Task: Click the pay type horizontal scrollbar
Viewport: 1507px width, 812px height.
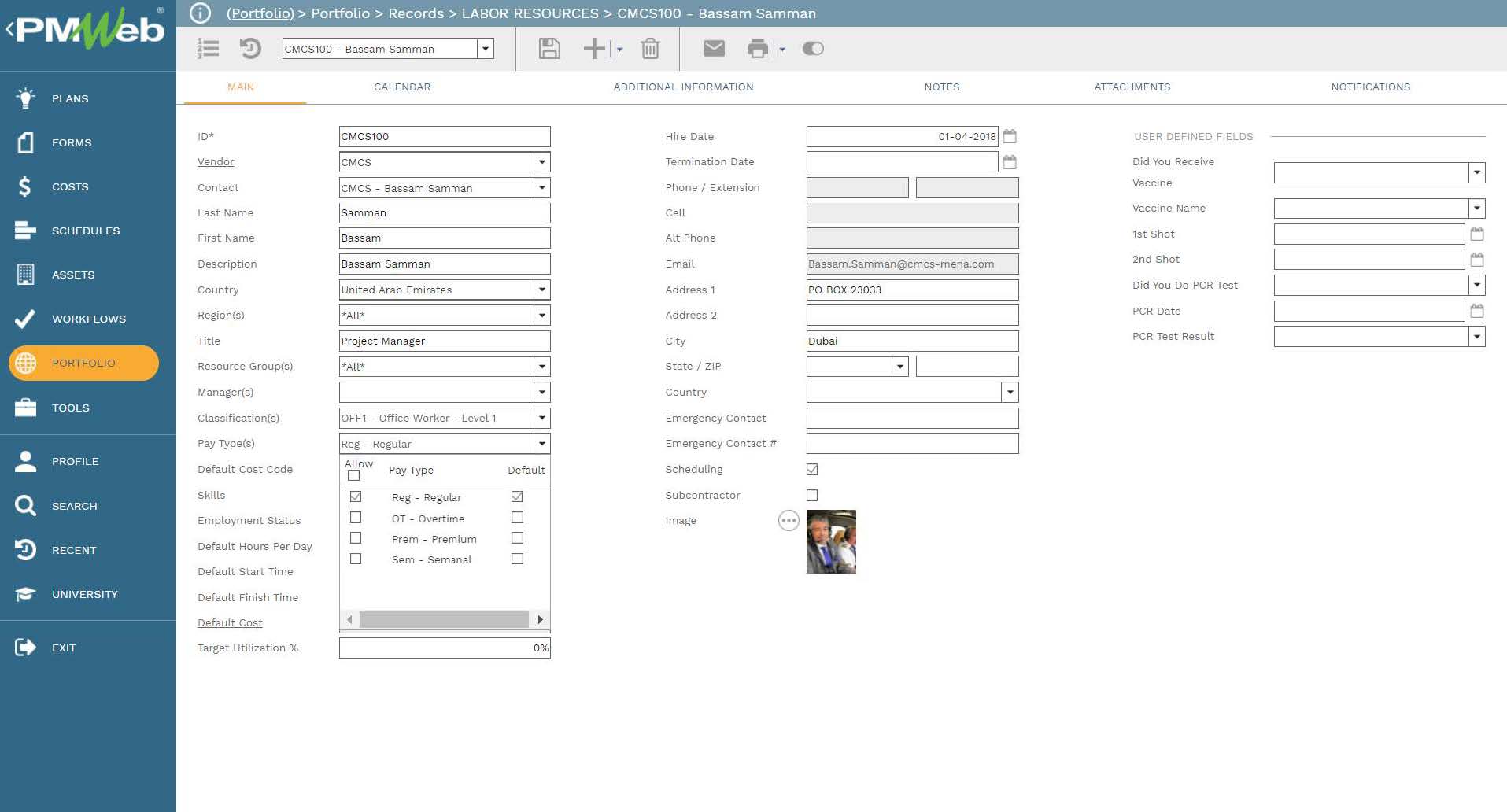Action: (444, 620)
